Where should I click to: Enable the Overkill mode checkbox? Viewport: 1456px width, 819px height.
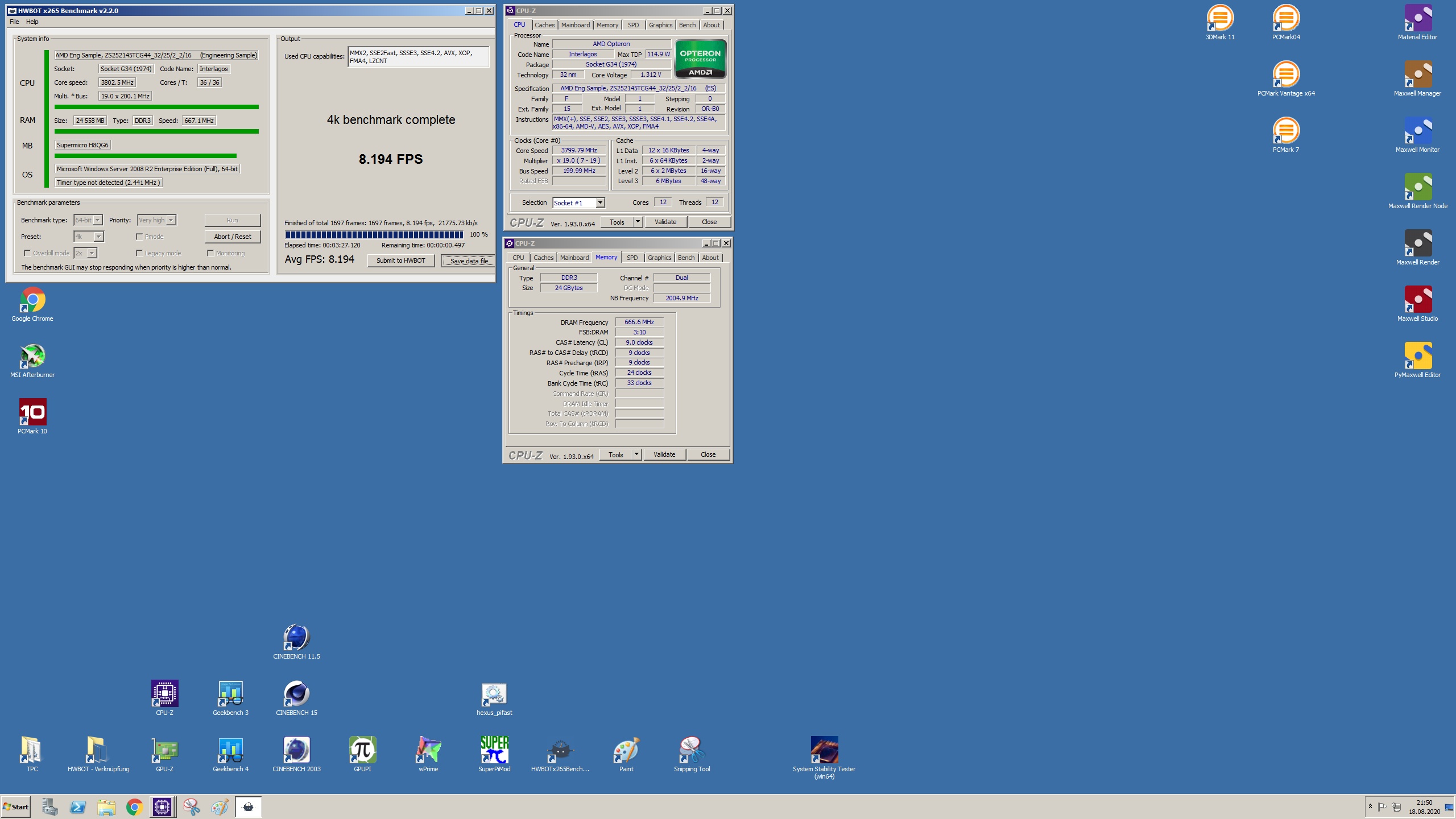coord(27,253)
